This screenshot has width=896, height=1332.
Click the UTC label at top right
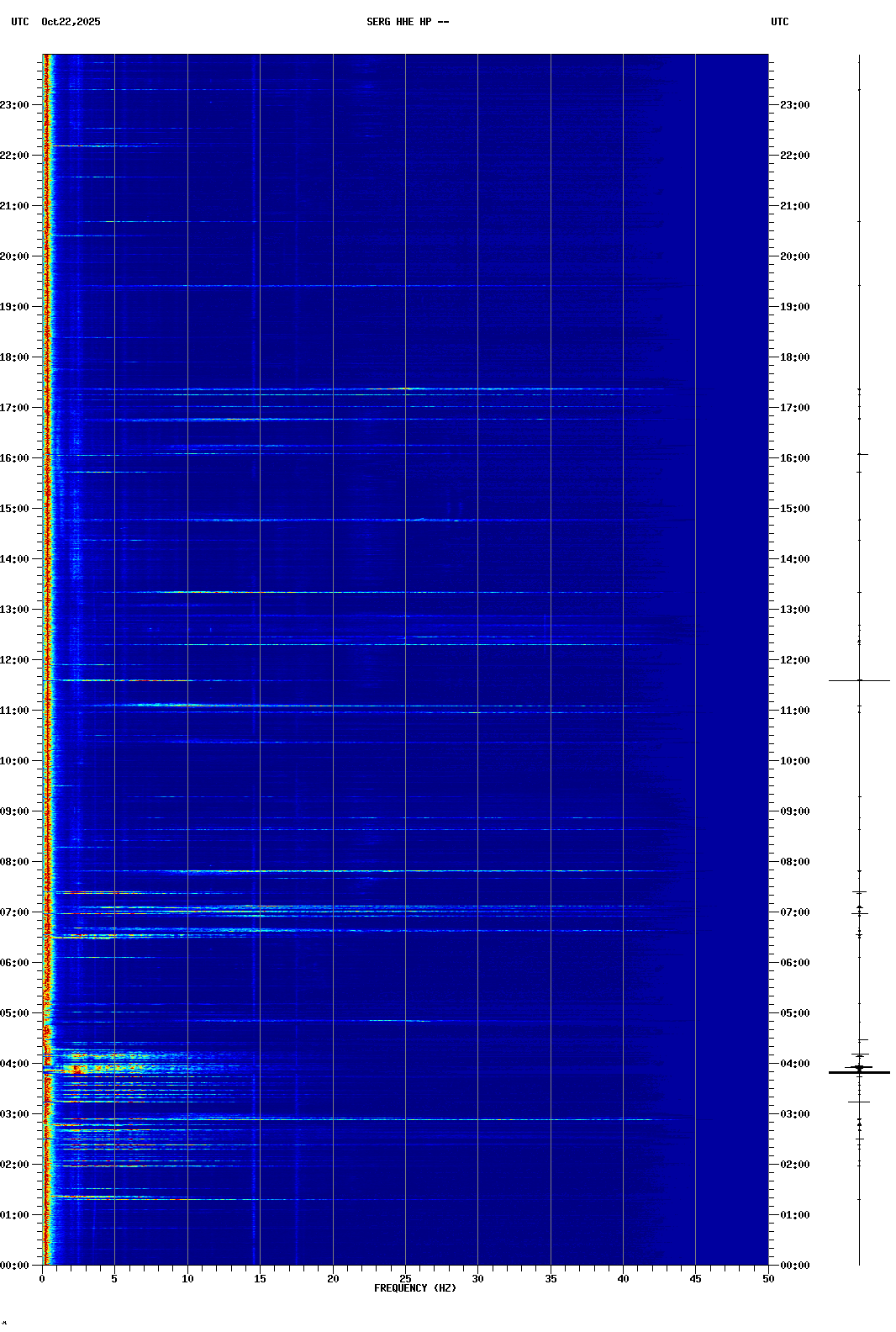pyautogui.click(x=779, y=22)
